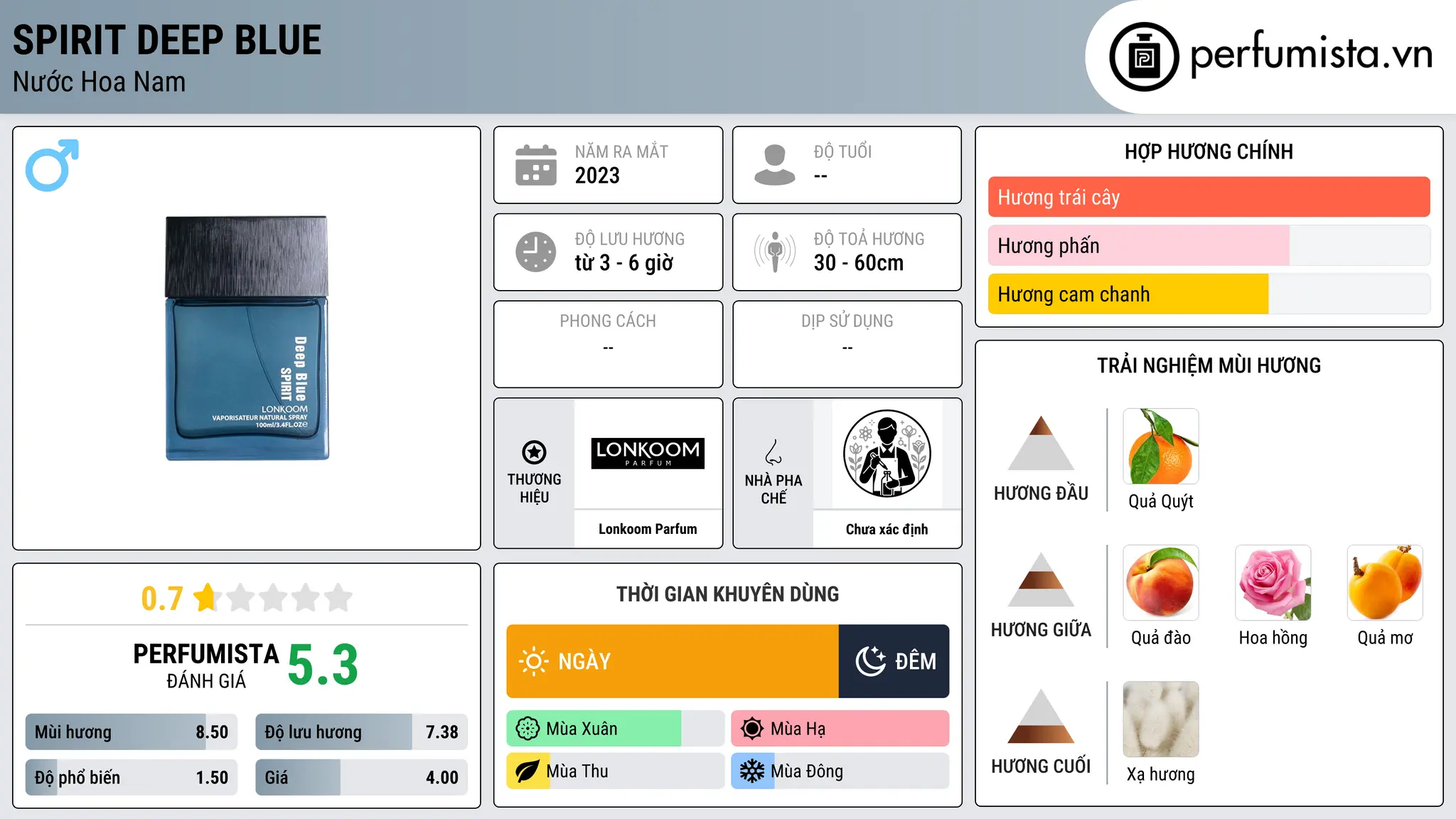The image size is (1456, 819).
Task: Click the Nước Hoa Nam subtitle
Action: pos(99,82)
